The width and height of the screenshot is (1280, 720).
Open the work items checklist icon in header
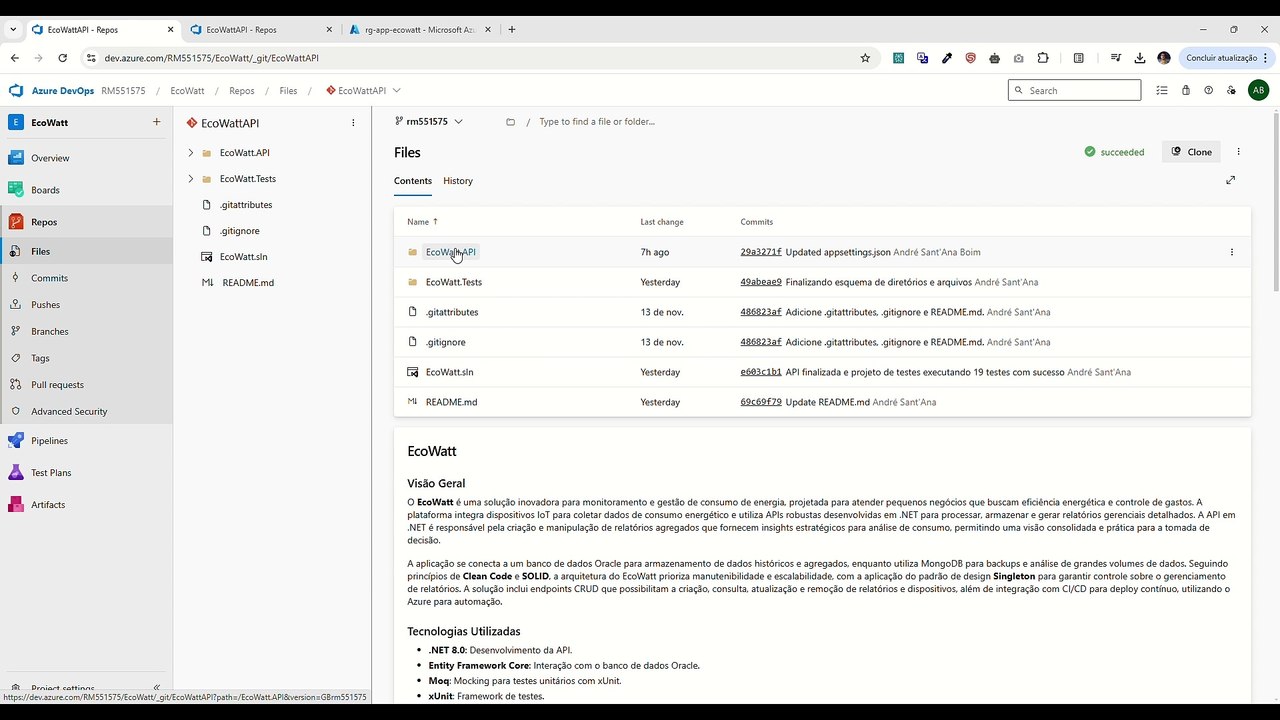1162,90
